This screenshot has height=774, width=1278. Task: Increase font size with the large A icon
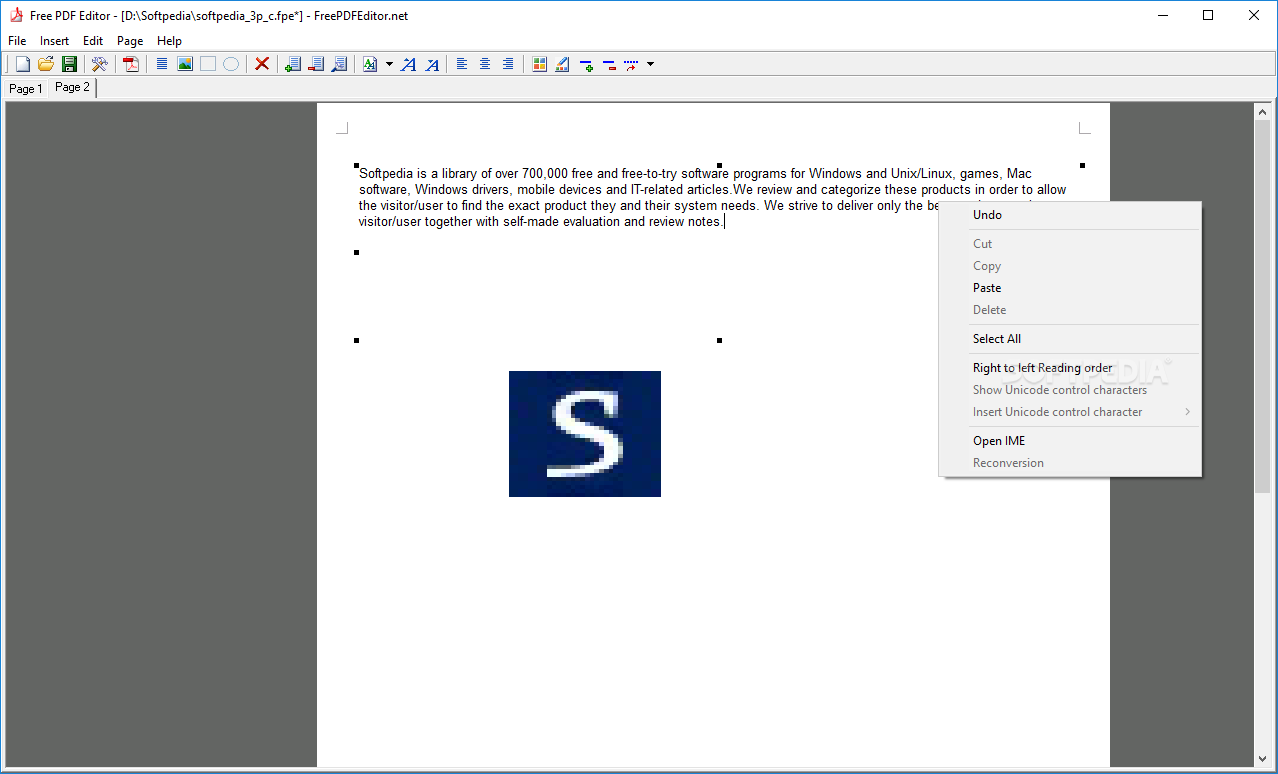[x=408, y=64]
